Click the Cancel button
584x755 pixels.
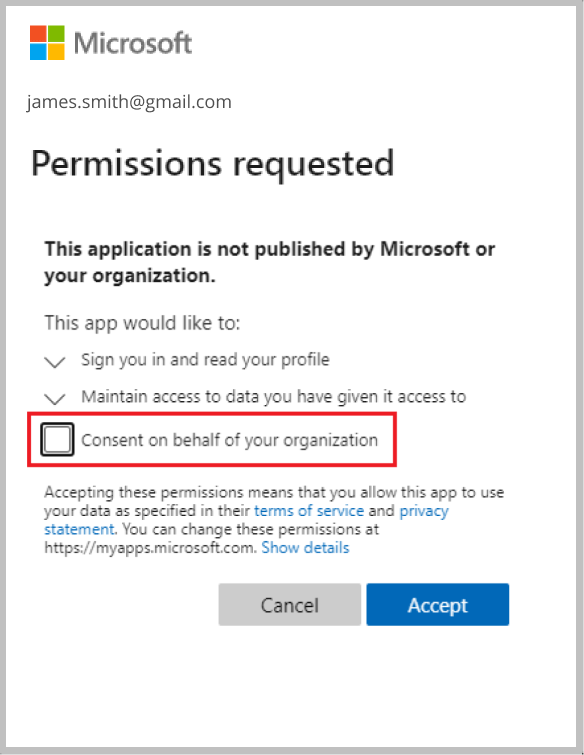(290, 605)
